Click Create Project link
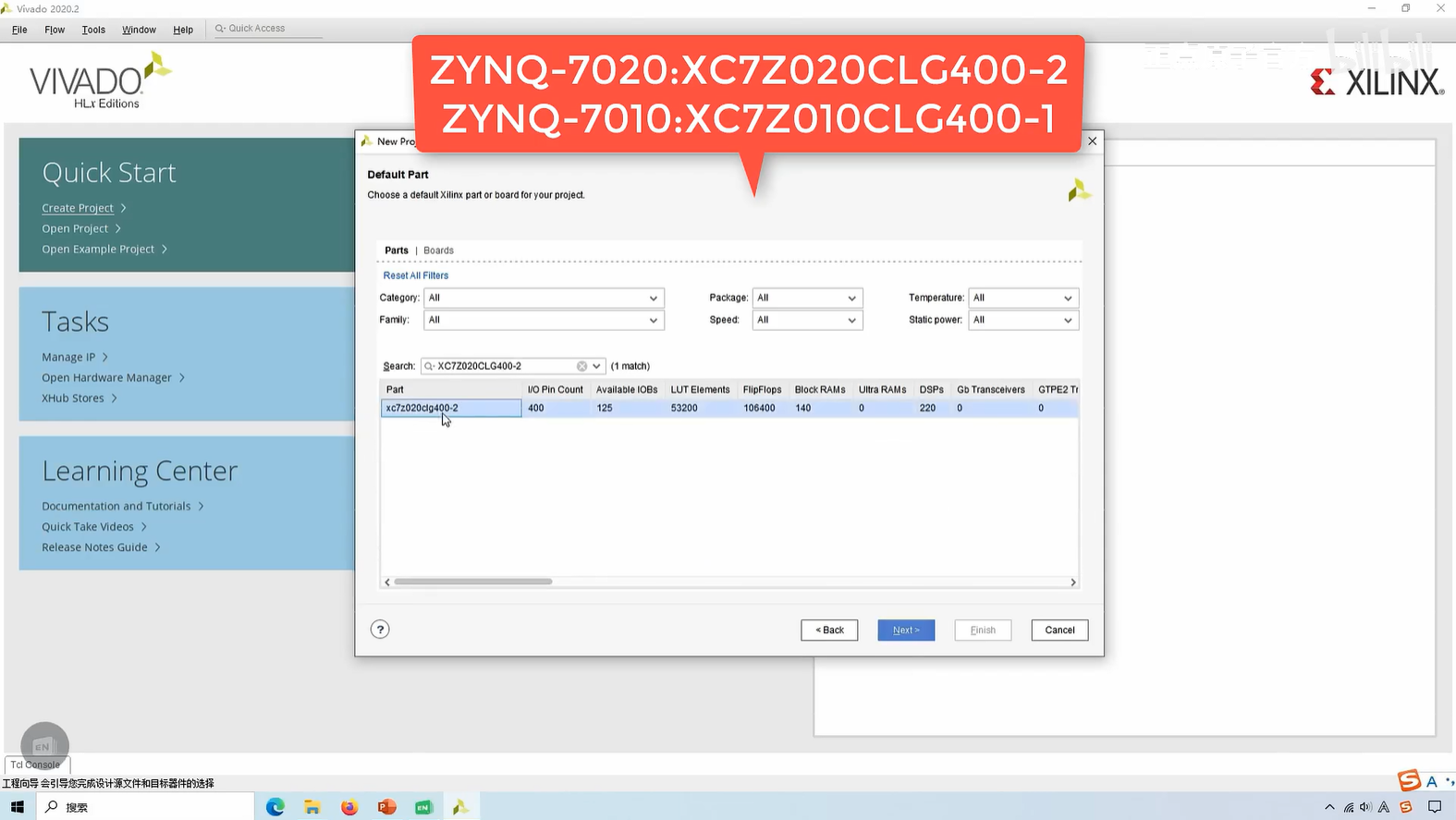The height and width of the screenshot is (820, 1456). tap(78, 208)
